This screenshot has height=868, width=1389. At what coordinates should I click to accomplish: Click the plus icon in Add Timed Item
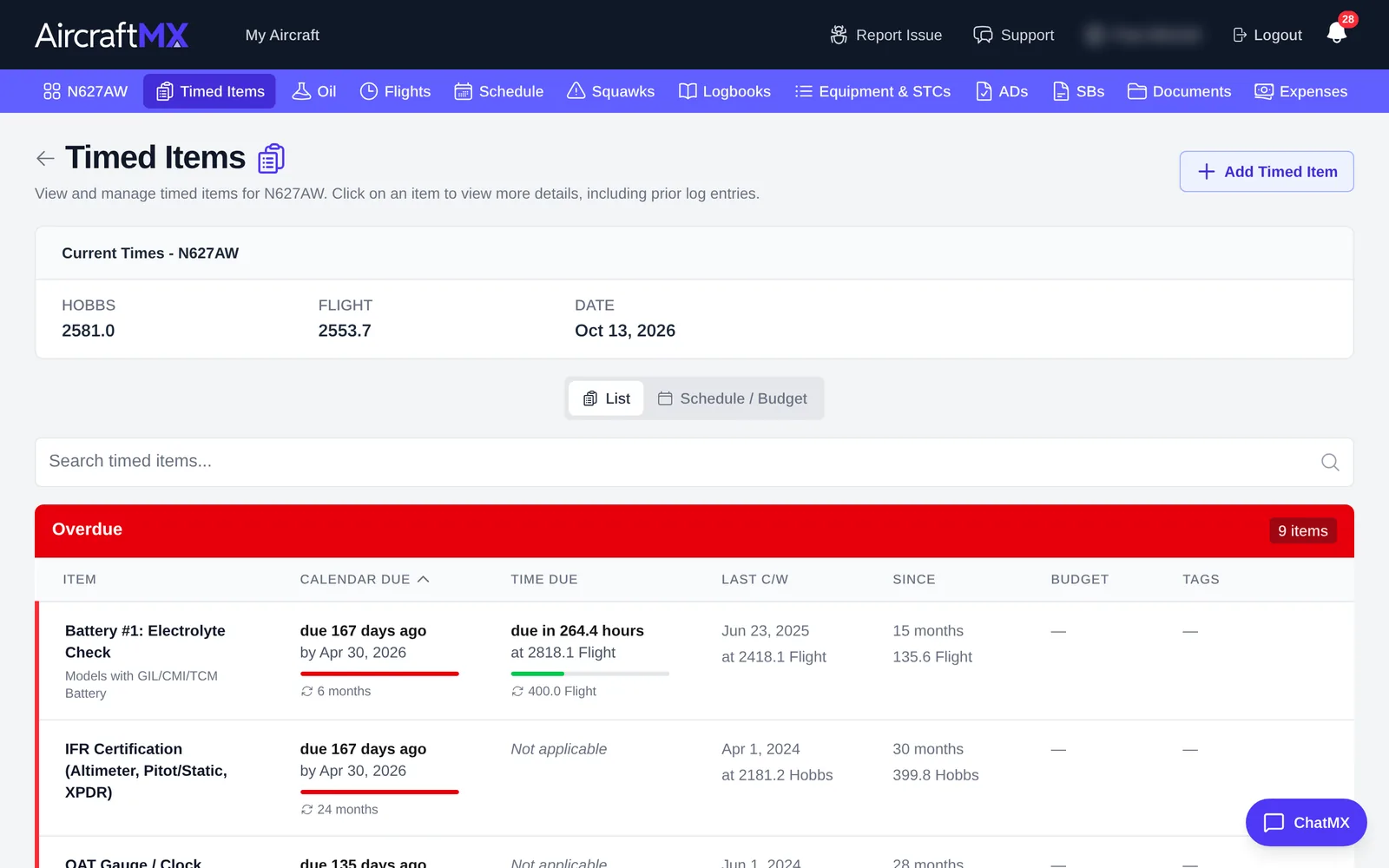(x=1207, y=172)
